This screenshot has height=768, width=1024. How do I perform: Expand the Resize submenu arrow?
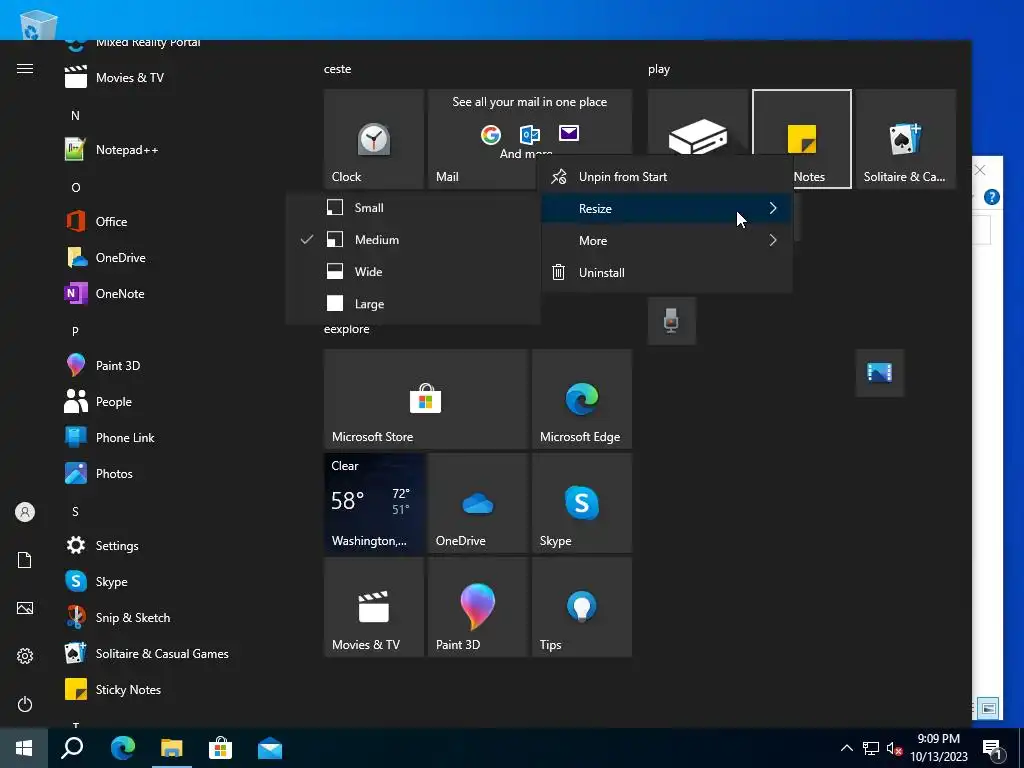click(773, 208)
